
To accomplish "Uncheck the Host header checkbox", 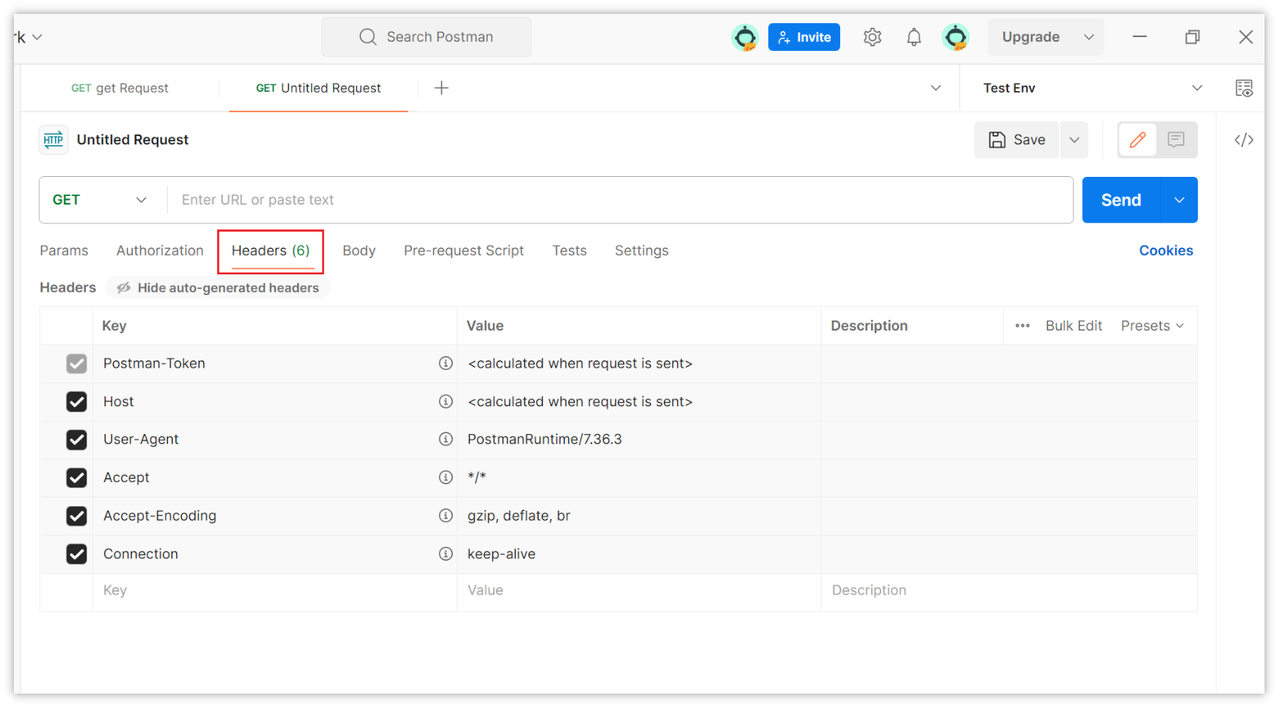I will pyautogui.click(x=76, y=402).
